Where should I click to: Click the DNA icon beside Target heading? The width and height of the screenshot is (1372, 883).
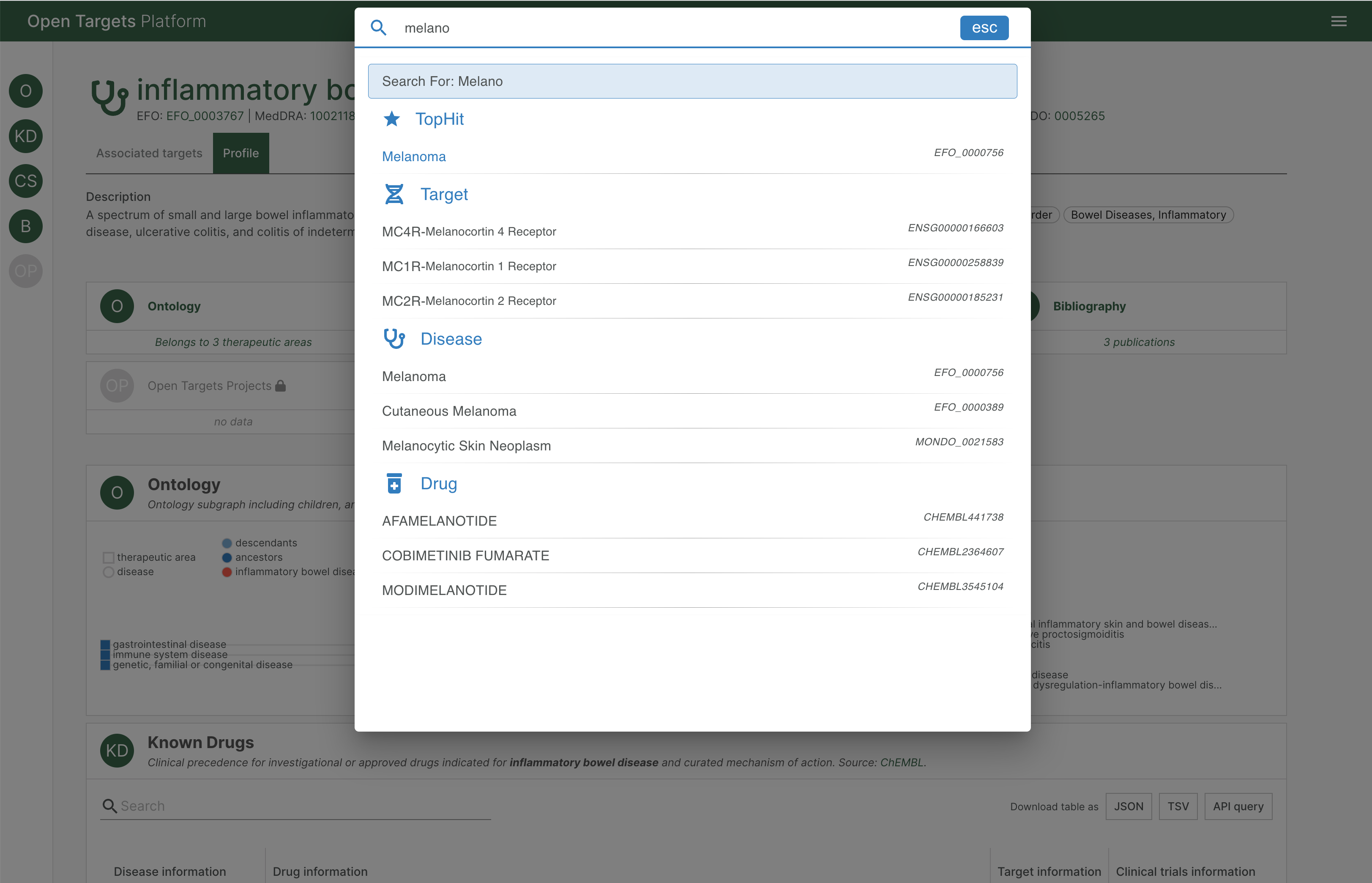coord(394,194)
